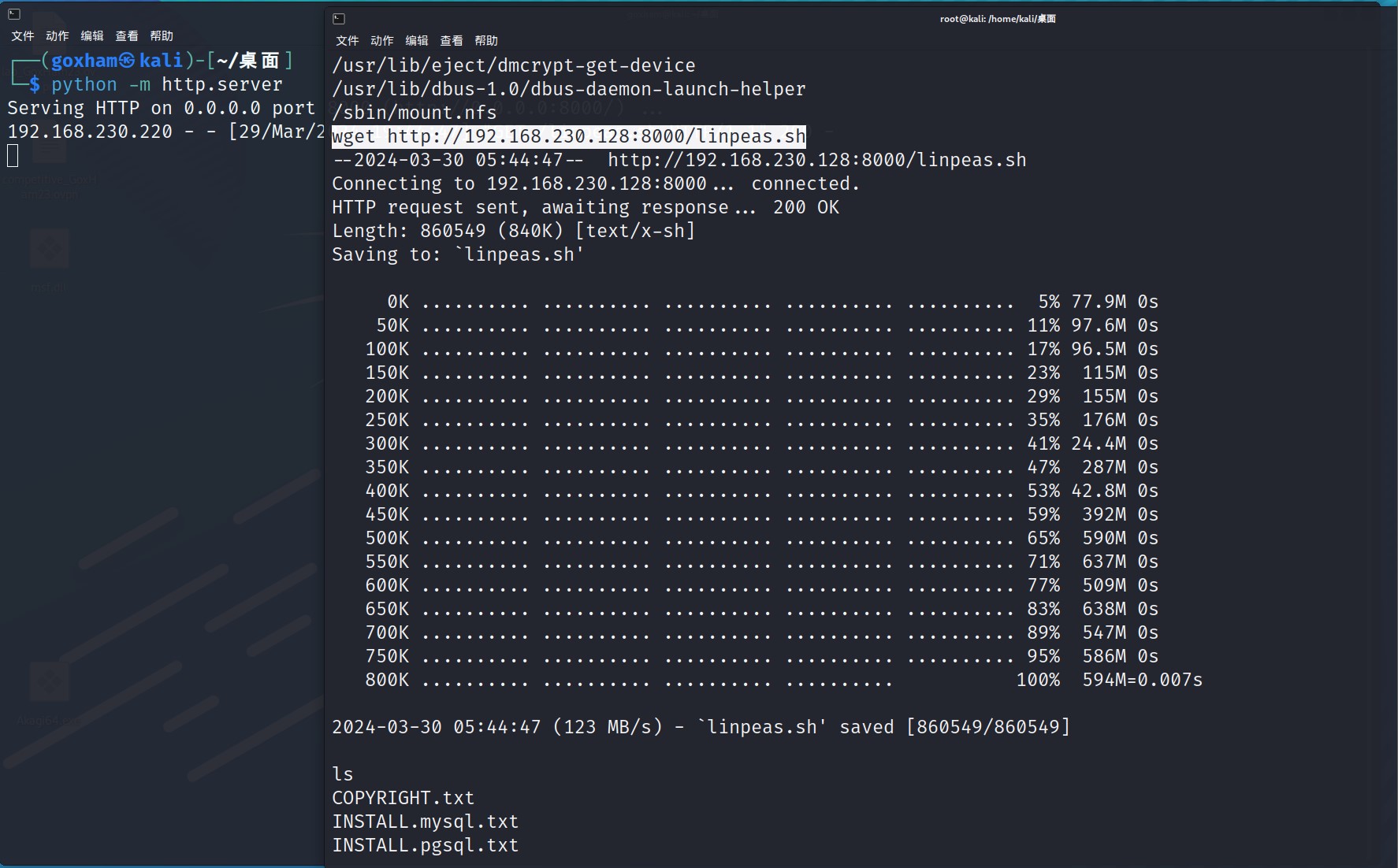
Task: Click 'Length: 860549 (840K)' line
Action: tap(514, 231)
